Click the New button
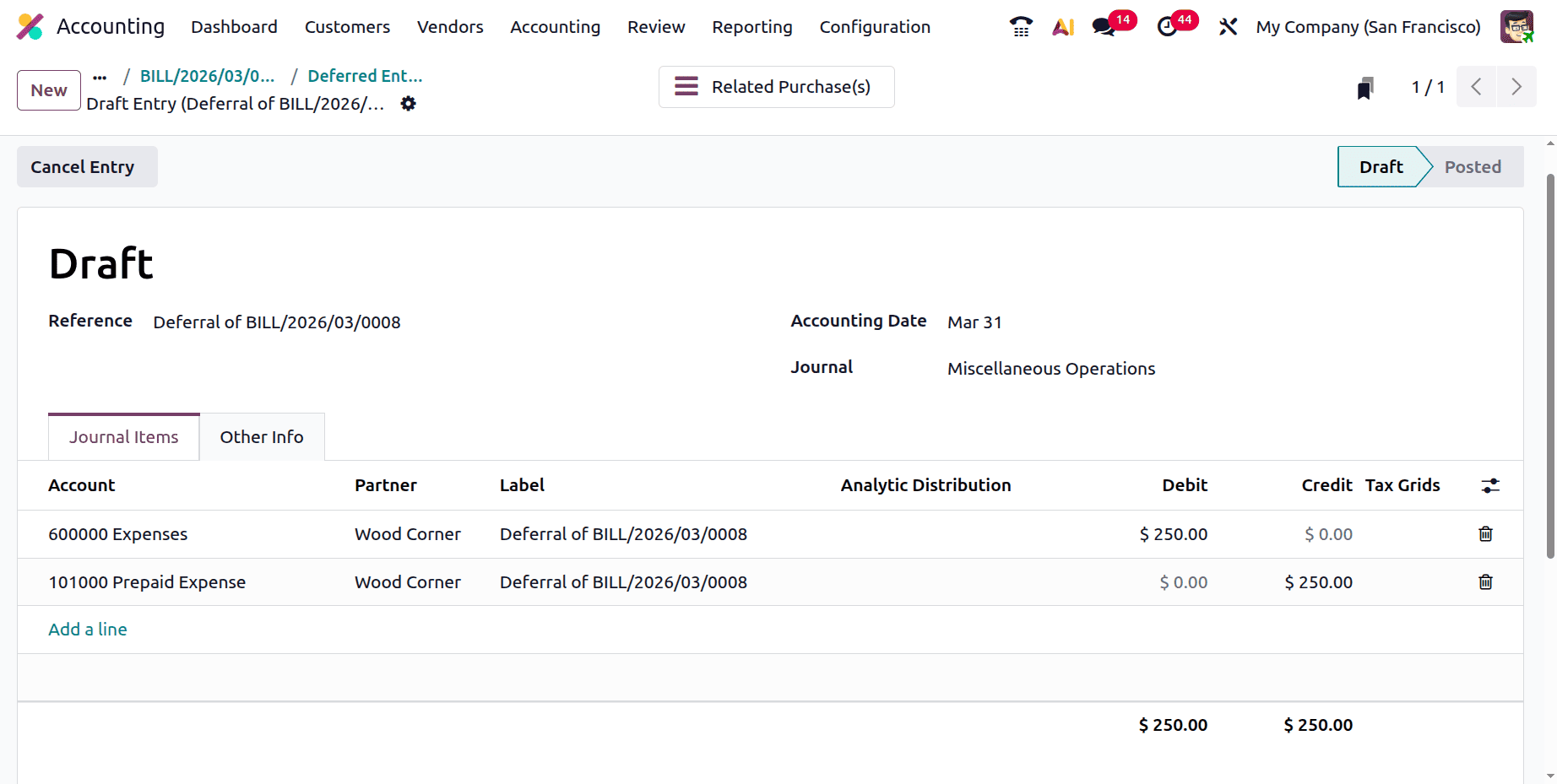Image resolution: width=1557 pixels, height=784 pixels. tap(49, 90)
